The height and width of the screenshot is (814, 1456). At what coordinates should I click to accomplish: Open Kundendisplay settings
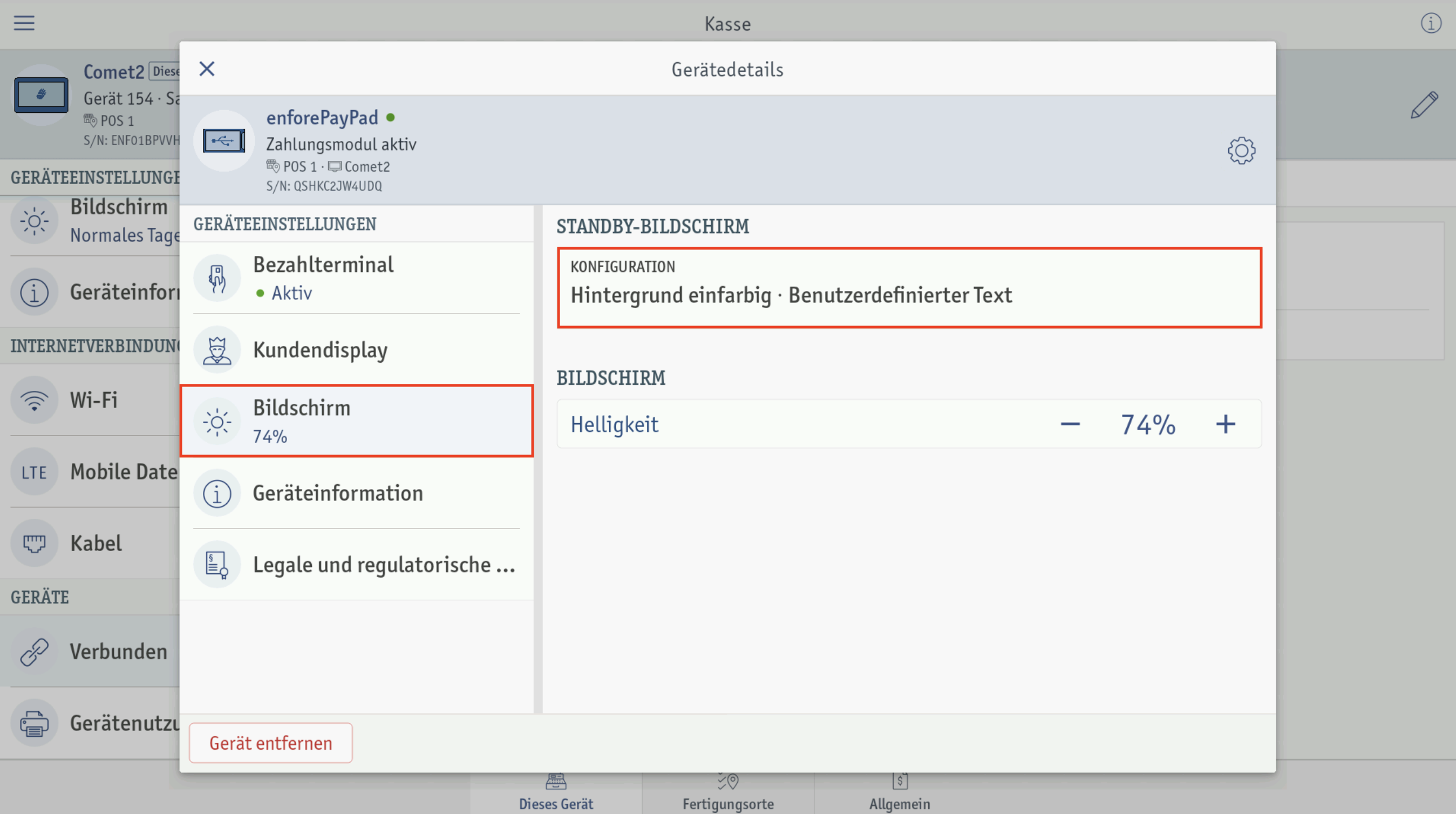pyautogui.click(x=357, y=350)
